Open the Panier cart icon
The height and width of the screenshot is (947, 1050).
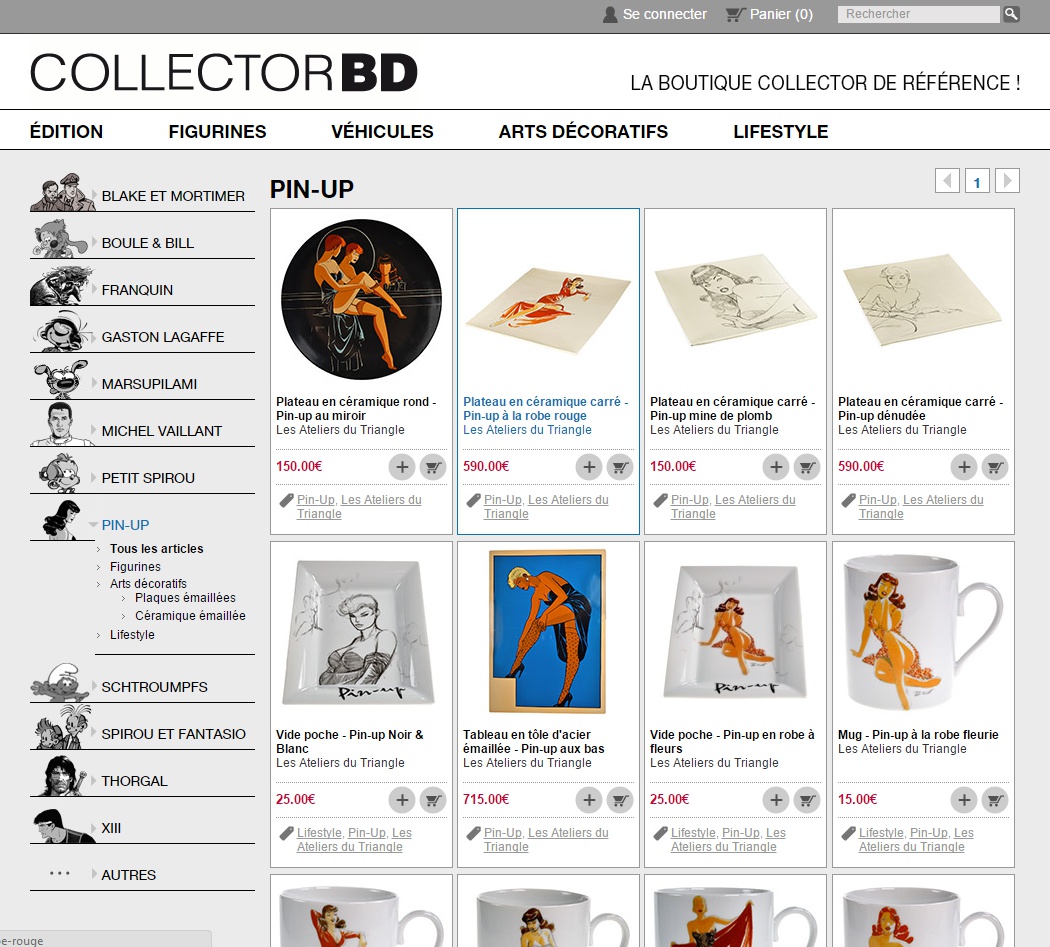(x=736, y=15)
